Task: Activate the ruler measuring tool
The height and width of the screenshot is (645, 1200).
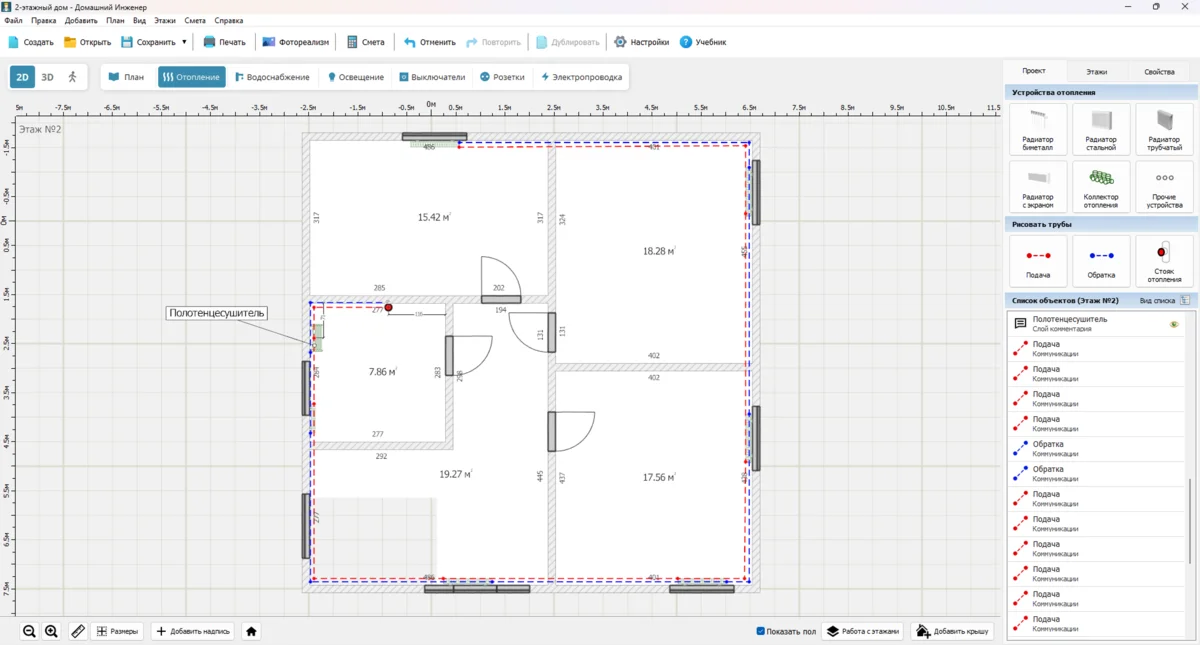Action: [x=78, y=631]
